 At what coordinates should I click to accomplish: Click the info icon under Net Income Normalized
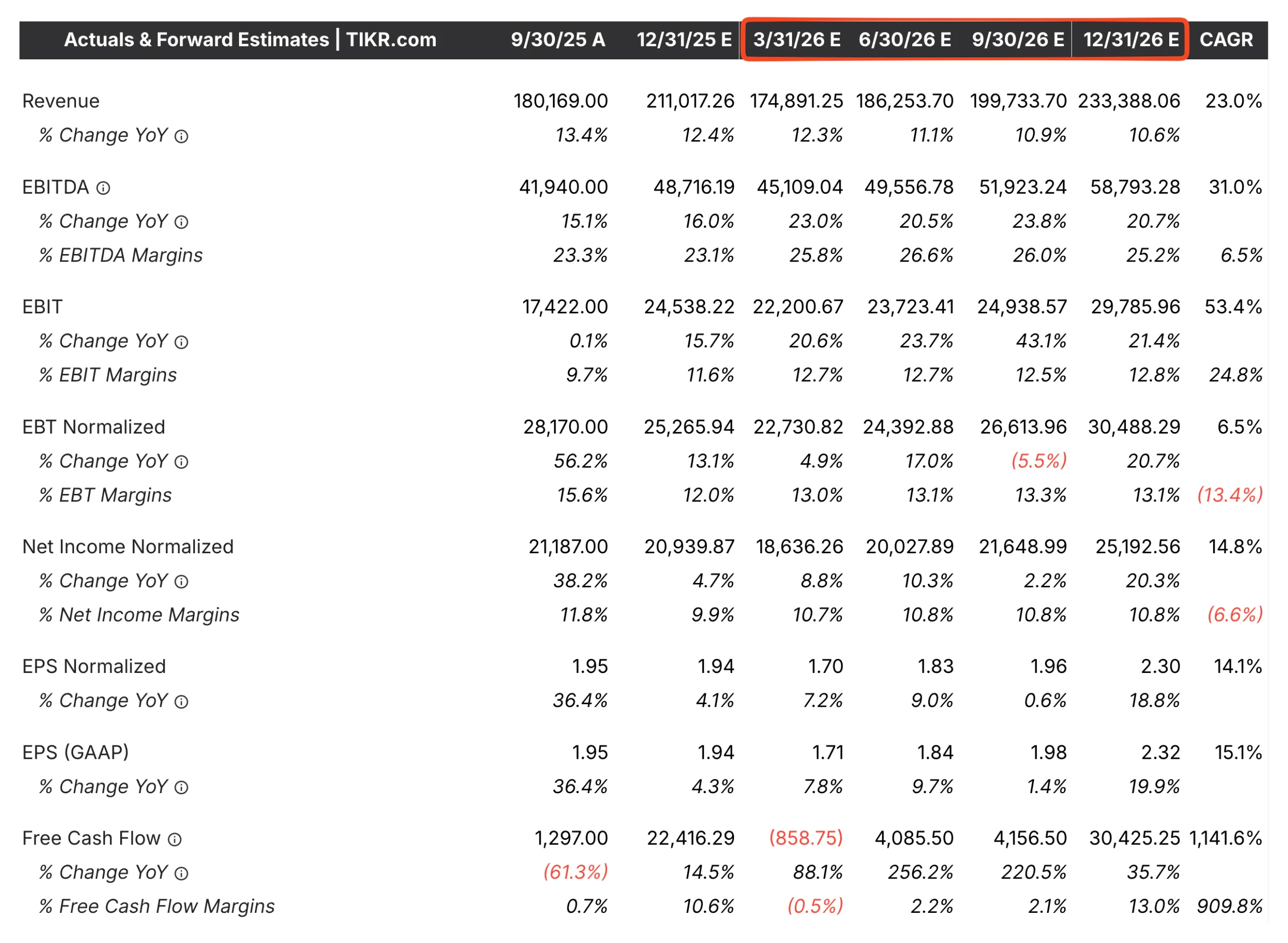pos(182,581)
